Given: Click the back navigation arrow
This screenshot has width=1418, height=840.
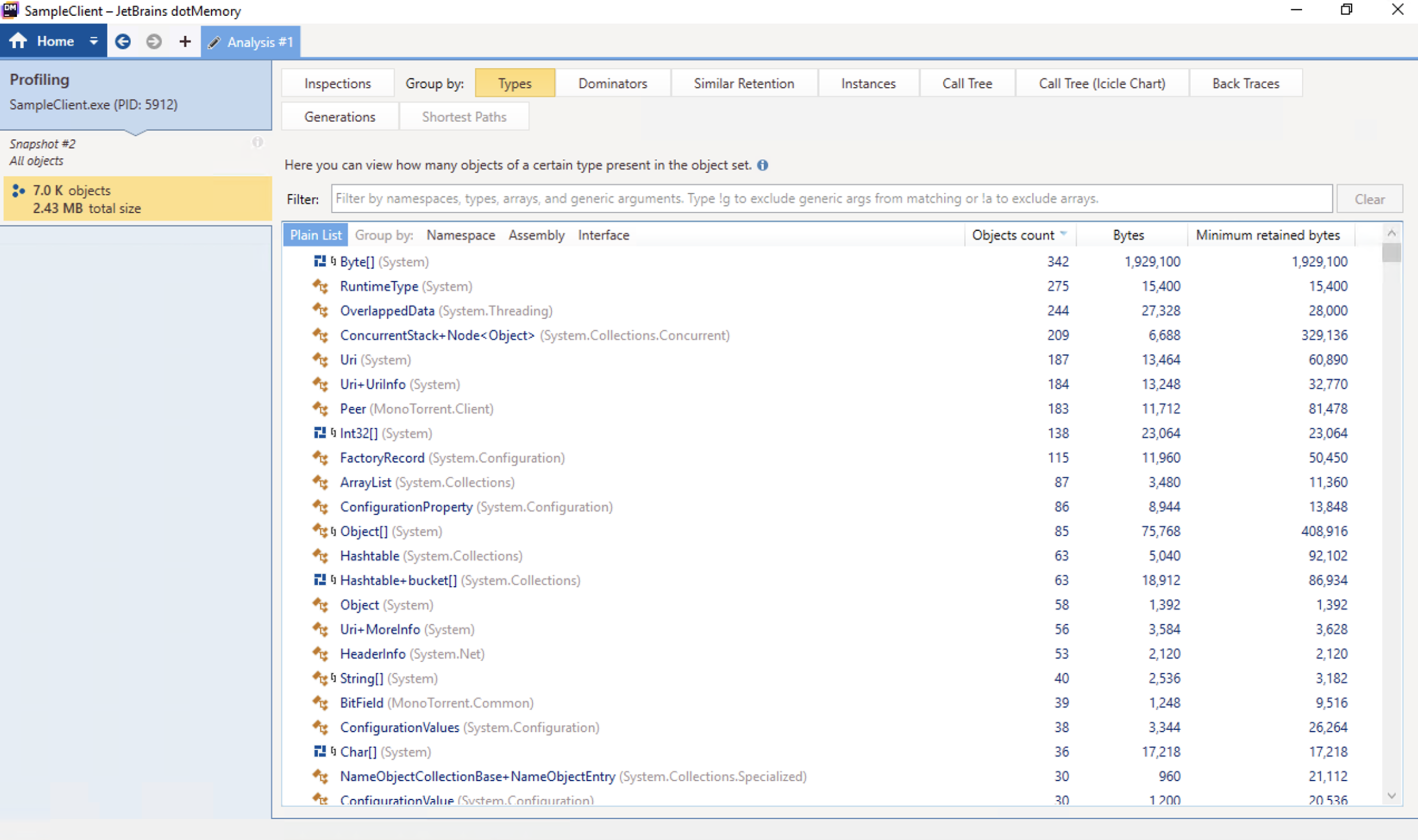Looking at the screenshot, I should (123, 41).
